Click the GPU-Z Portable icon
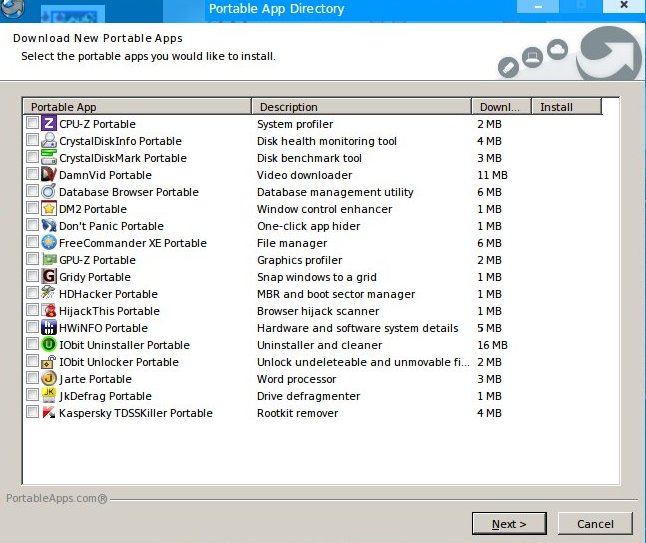 click(49, 259)
